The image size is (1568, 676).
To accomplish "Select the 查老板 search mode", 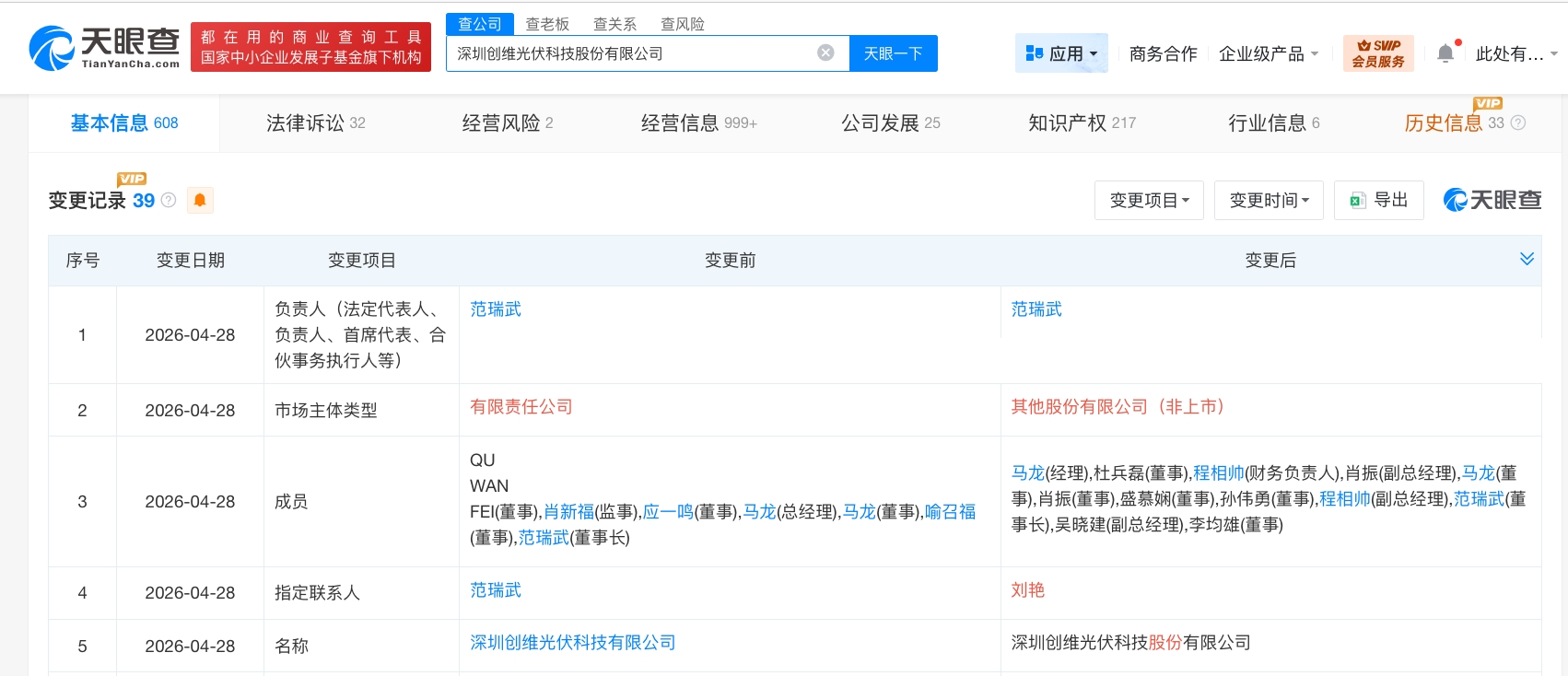I will (547, 24).
